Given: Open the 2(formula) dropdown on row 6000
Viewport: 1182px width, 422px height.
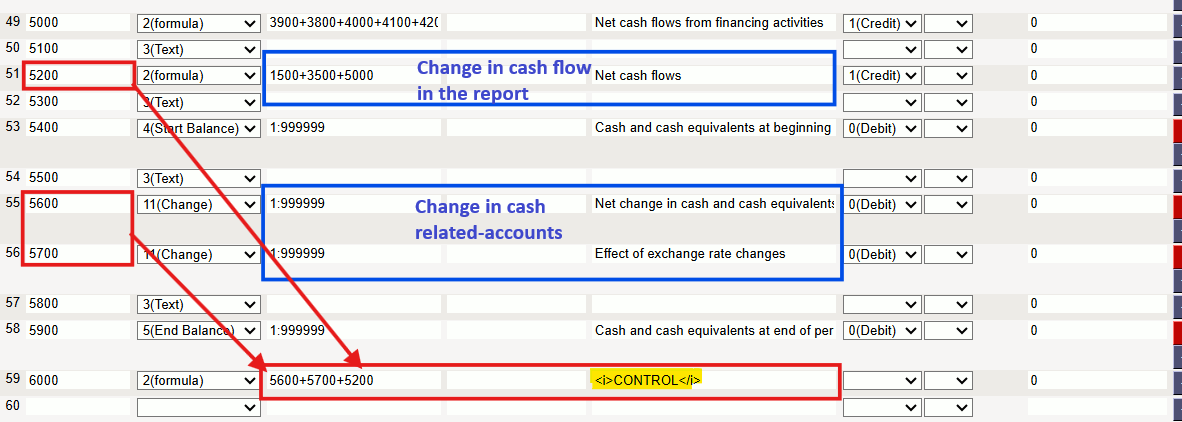Looking at the screenshot, I should pyautogui.click(x=197, y=381).
